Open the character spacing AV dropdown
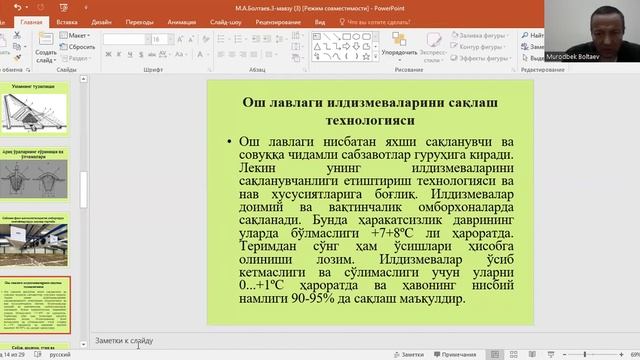 coord(164,54)
